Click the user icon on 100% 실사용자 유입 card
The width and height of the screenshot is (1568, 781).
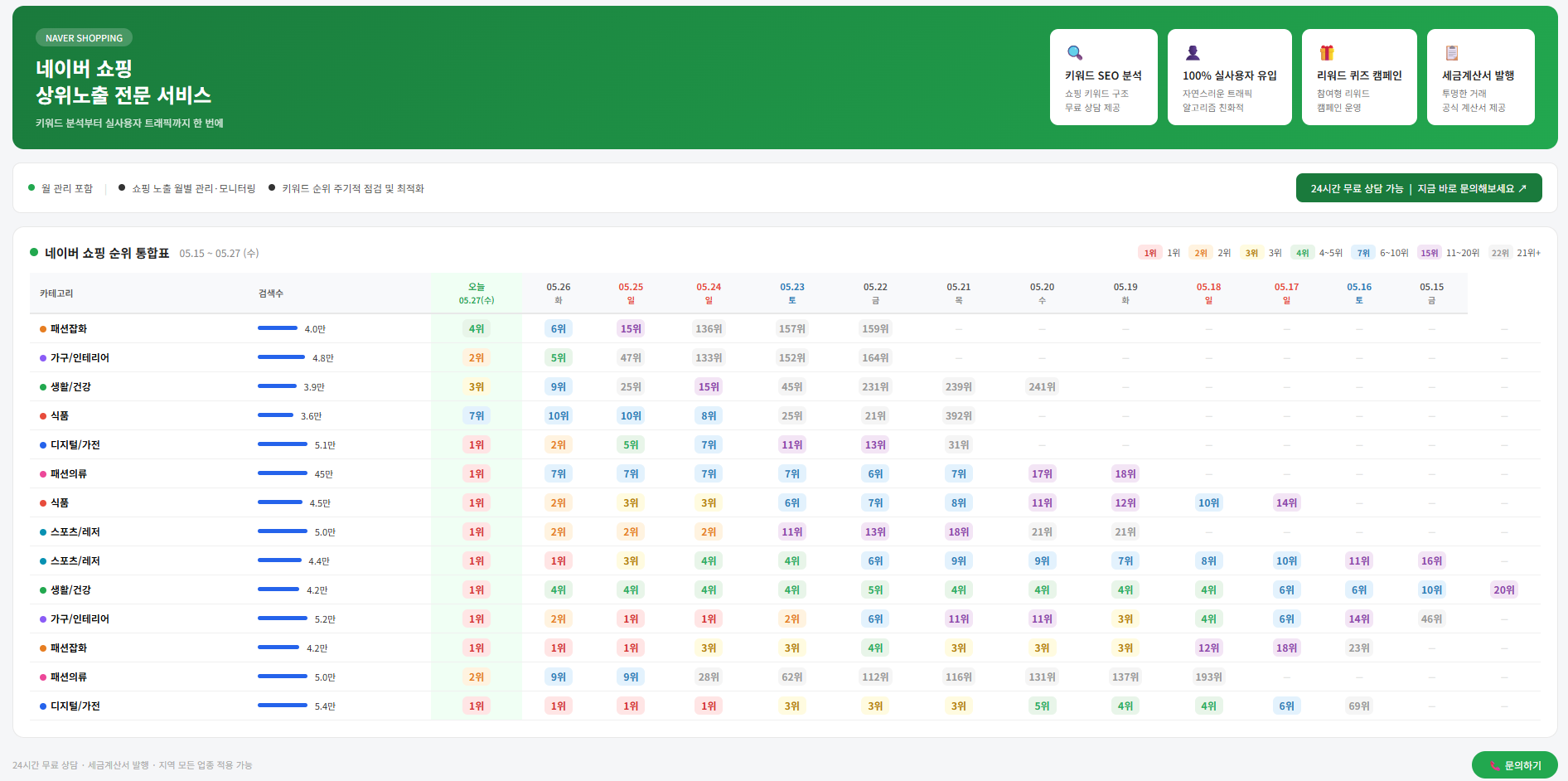1193,53
